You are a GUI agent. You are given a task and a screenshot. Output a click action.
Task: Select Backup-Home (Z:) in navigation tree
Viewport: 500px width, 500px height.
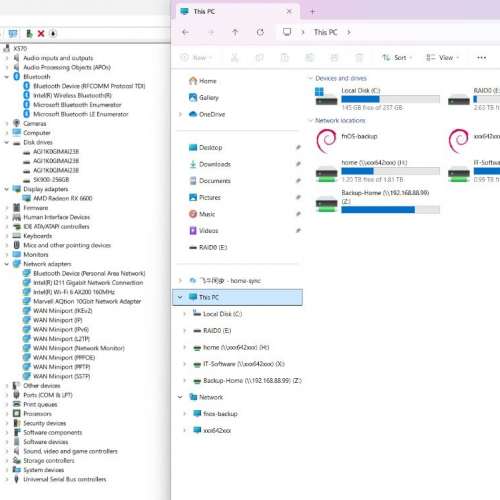pyautogui.click(x=247, y=380)
